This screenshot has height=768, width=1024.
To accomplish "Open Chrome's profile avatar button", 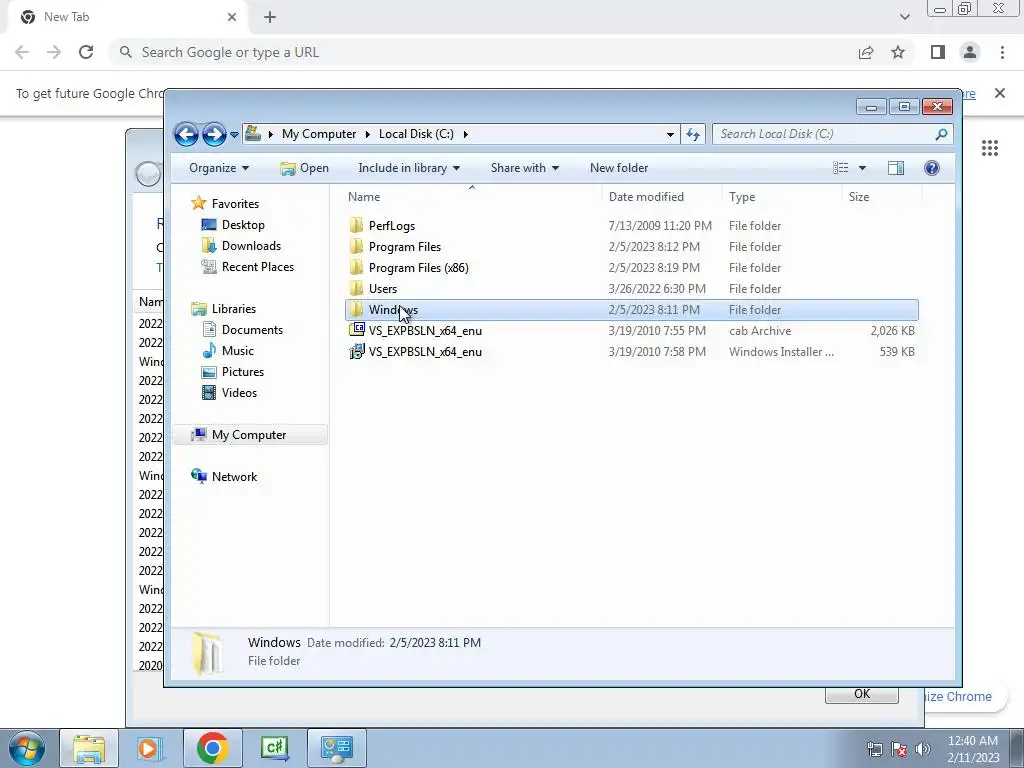I will pyautogui.click(x=970, y=52).
